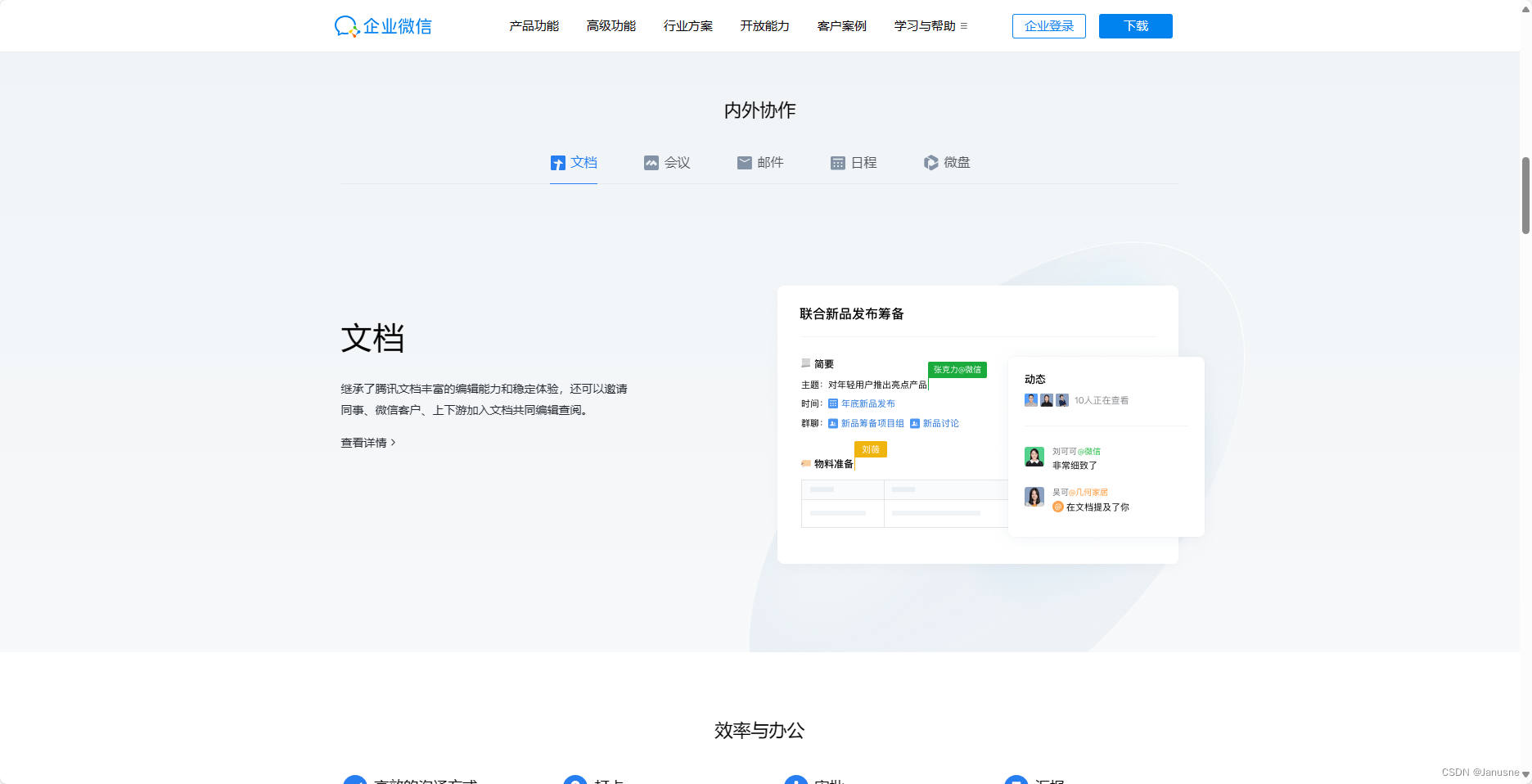The height and width of the screenshot is (784, 1532).
Task: Click the 物料准备 section icon
Action: point(806,463)
